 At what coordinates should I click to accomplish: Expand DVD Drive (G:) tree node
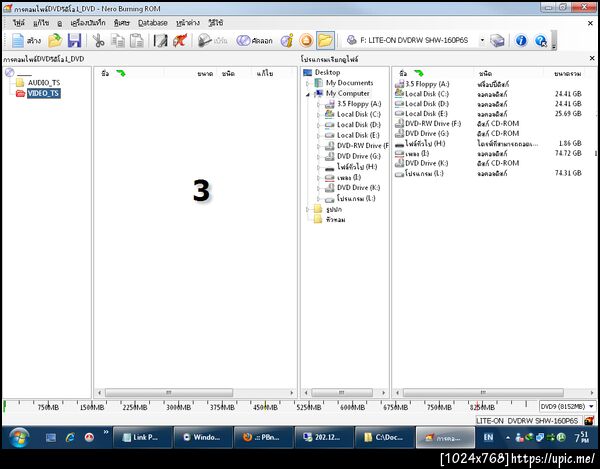tap(319, 156)
